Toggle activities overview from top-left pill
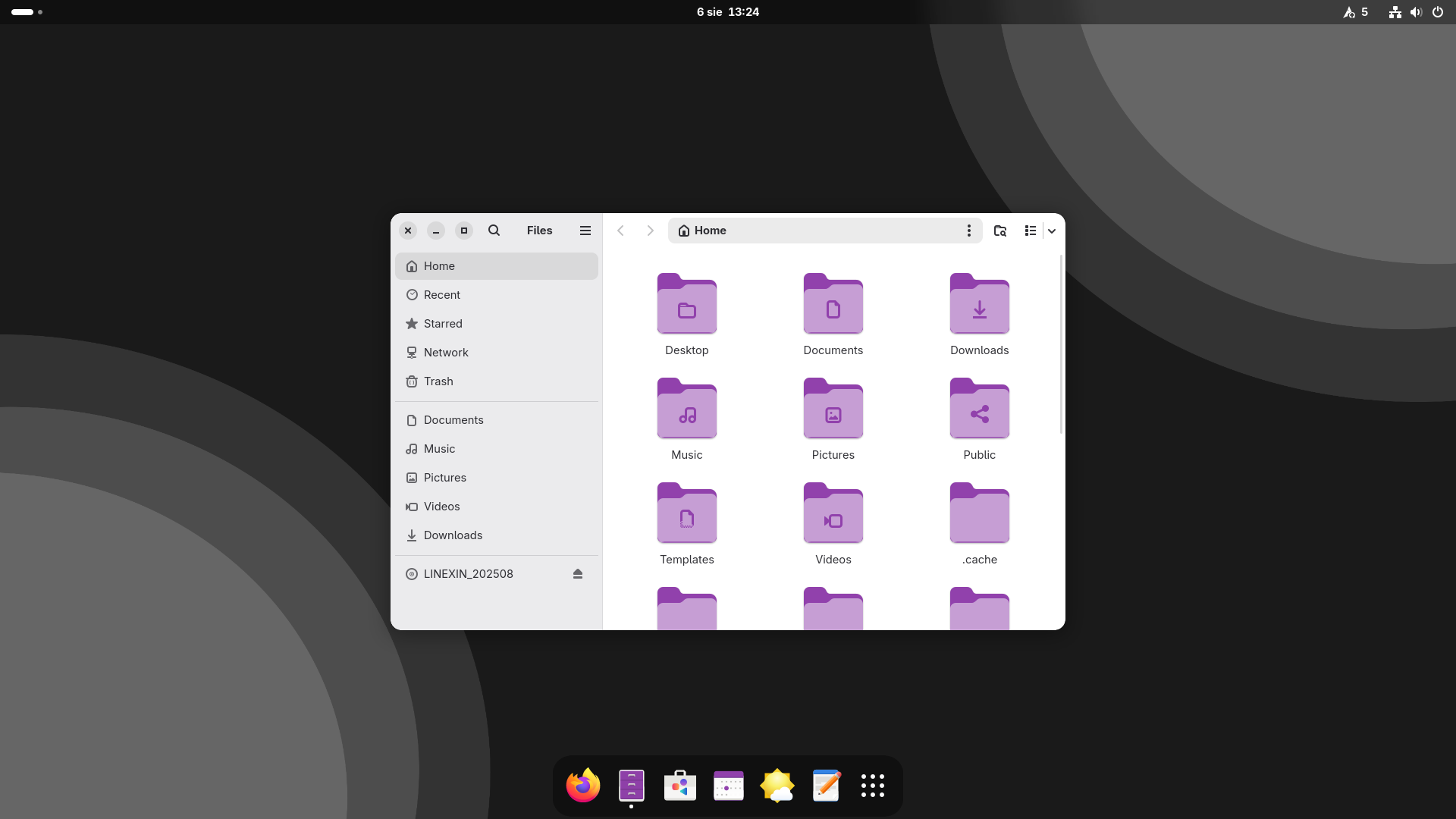 click(x=23, y=12)
